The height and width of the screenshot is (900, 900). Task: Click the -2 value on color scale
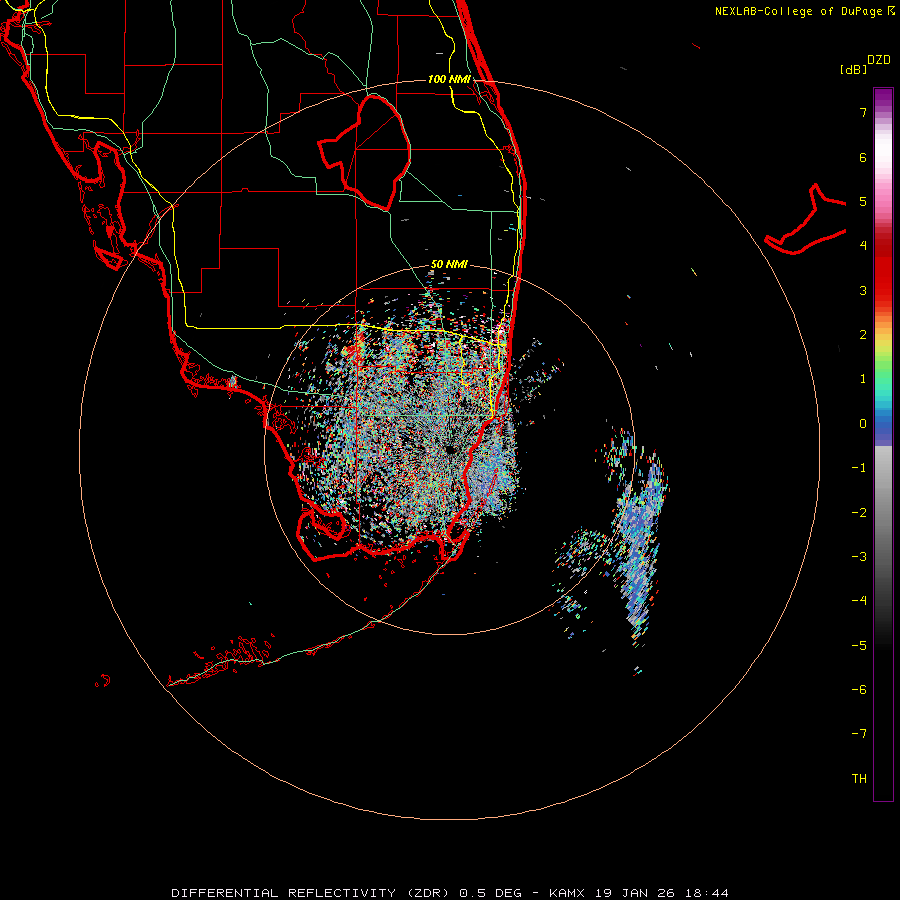[859, 513]
